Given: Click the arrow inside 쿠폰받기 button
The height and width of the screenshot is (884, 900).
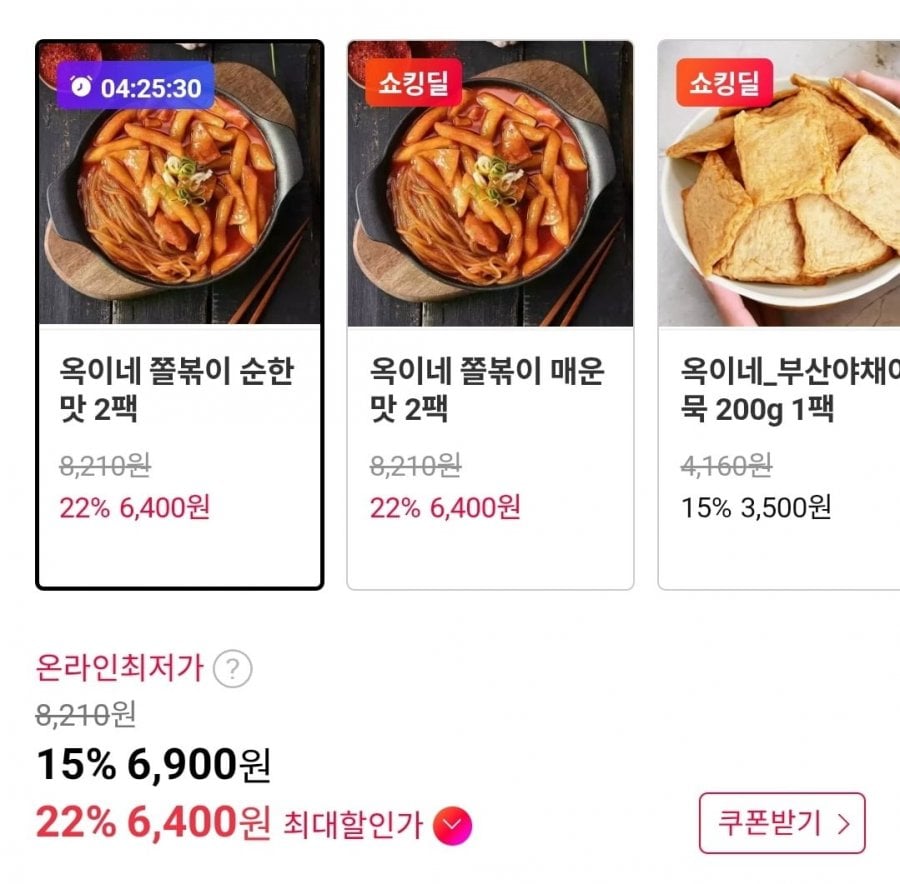Looking at the screenshot, I should tap(843, 824).
